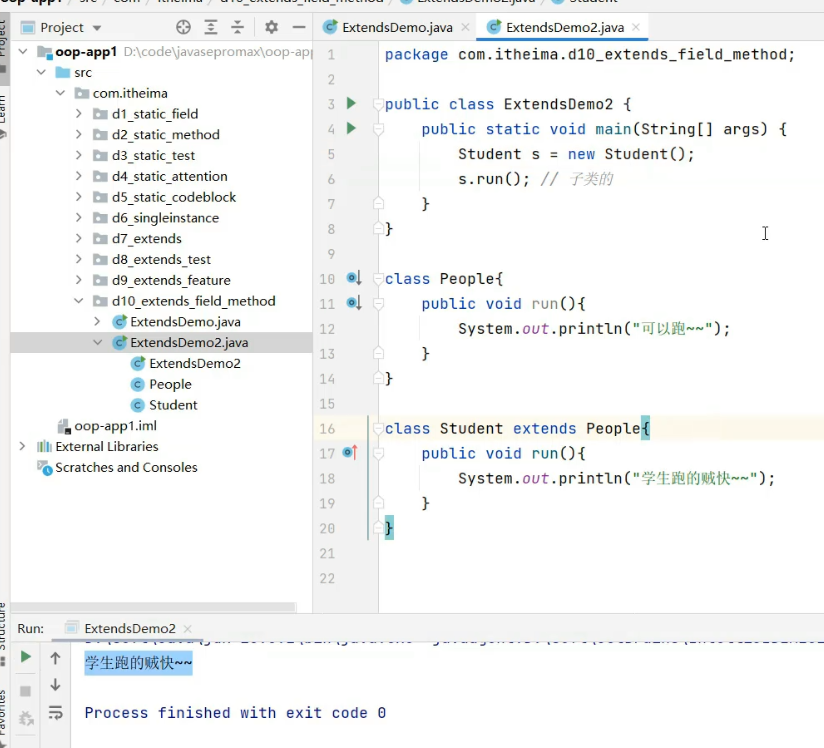Click the Expand All icon in Project panel

tap(211, 27)
